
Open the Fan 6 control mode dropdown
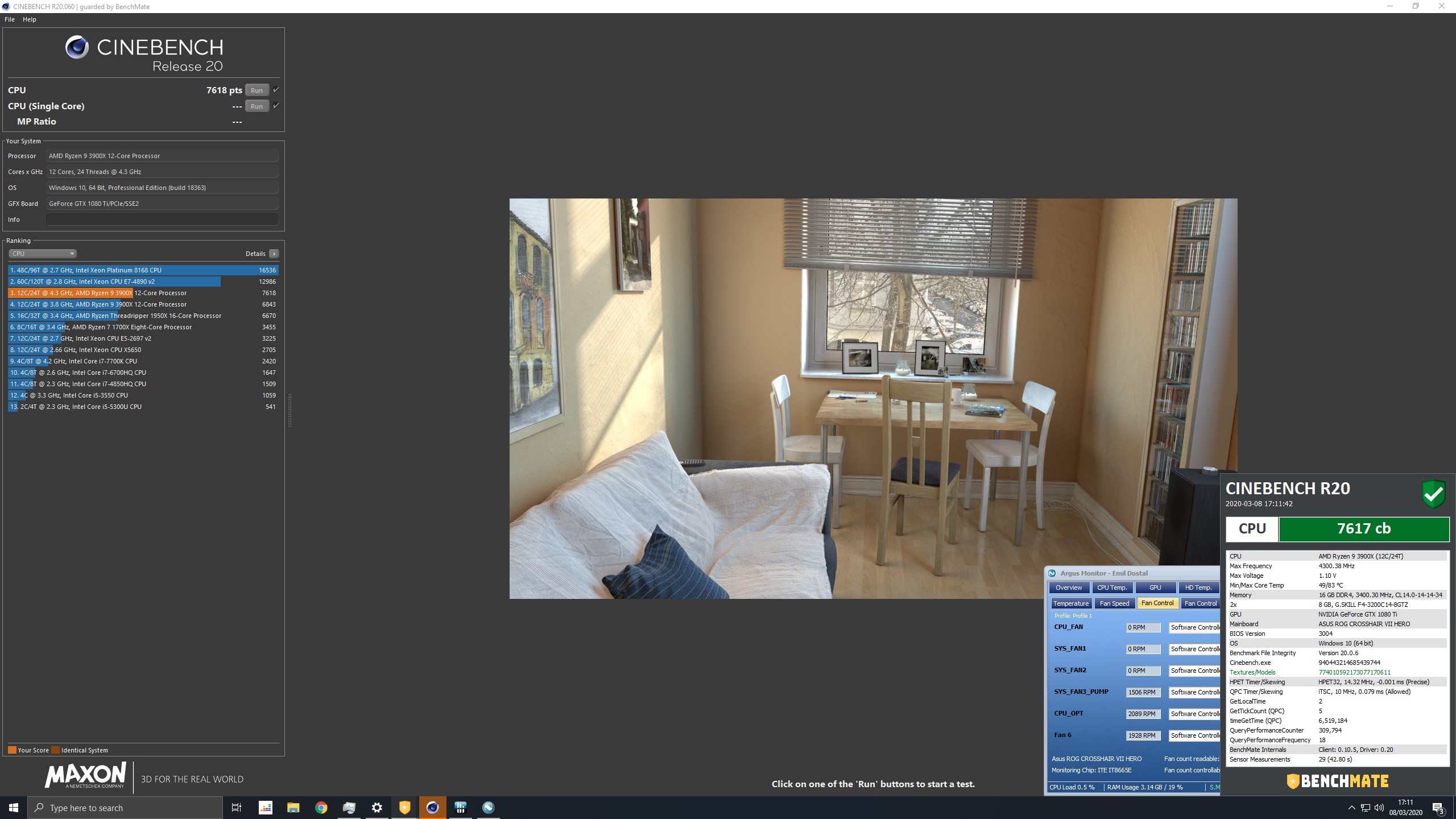tap(1194, 735)
